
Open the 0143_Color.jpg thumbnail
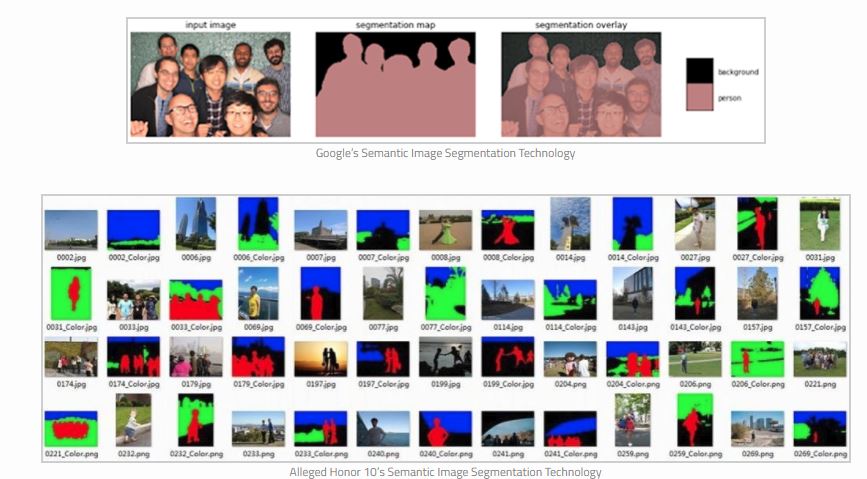tap(695, 294)
